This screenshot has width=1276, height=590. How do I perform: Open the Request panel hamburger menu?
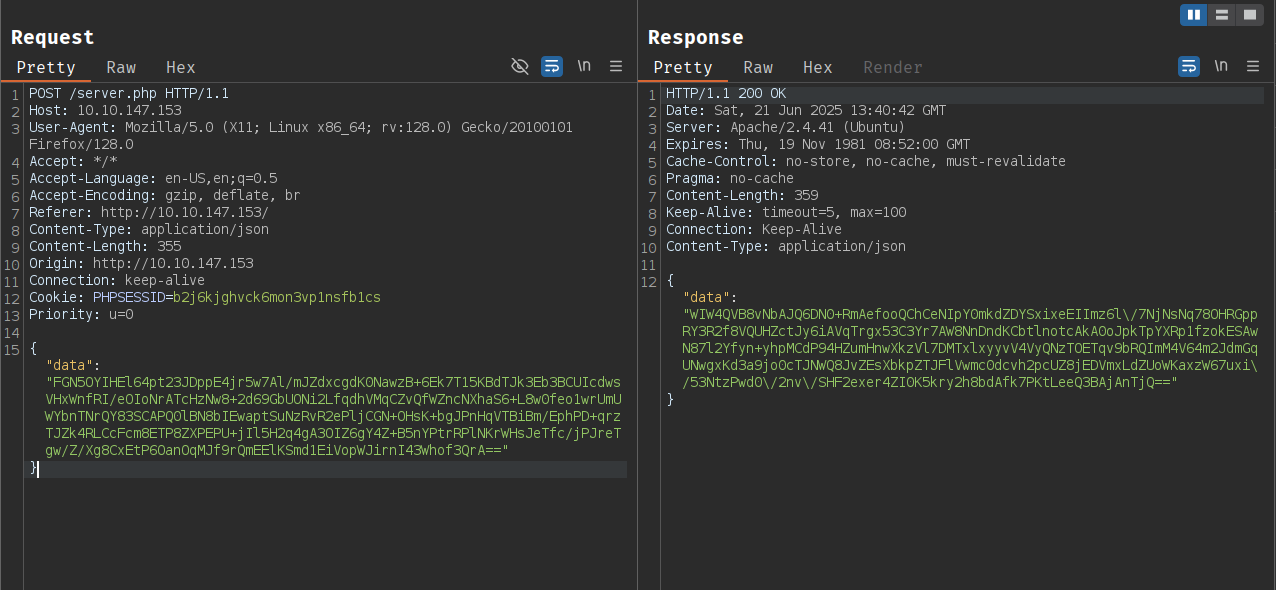tap(616, 66)
